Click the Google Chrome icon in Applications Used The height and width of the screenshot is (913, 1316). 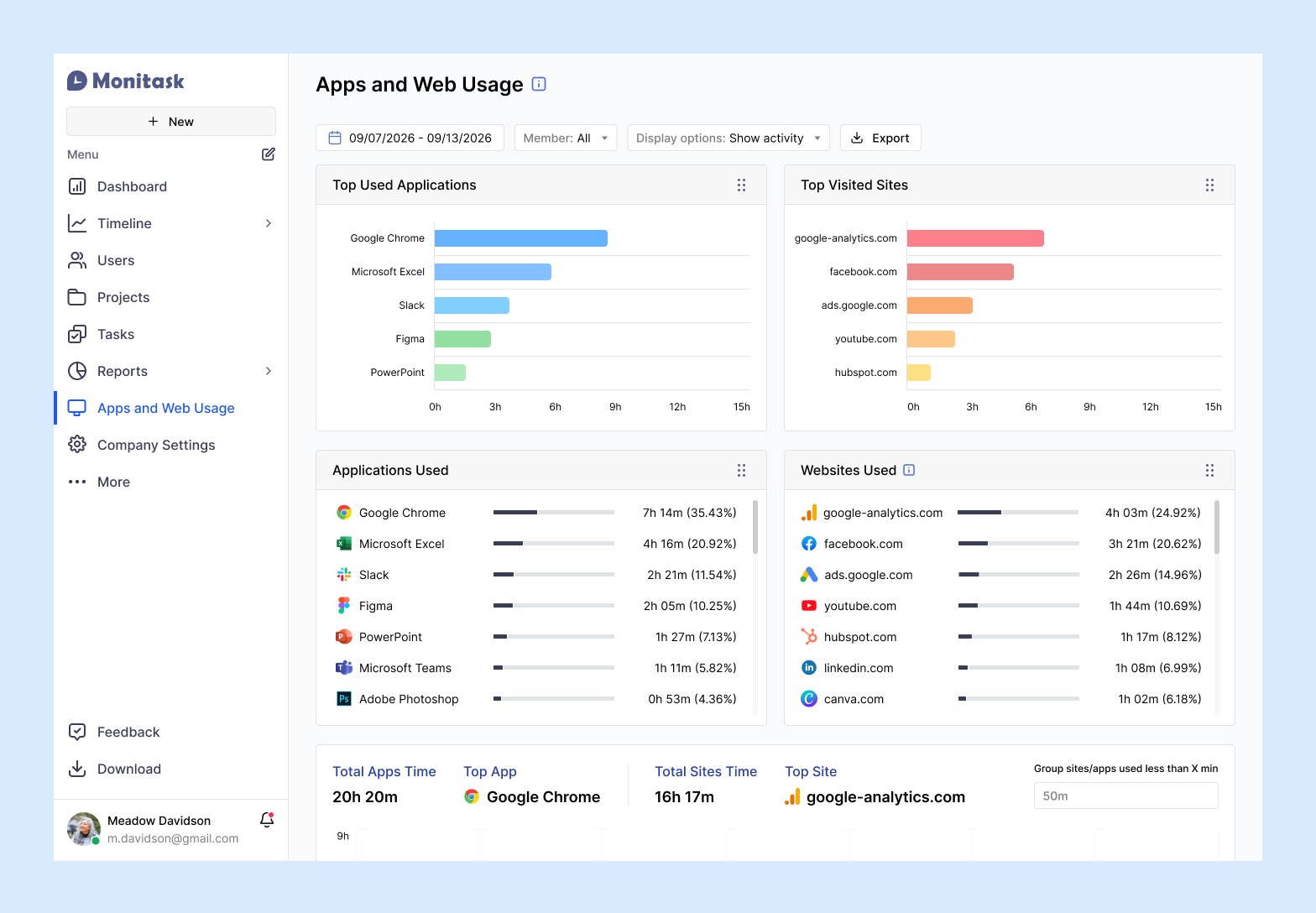pos(344,513)
